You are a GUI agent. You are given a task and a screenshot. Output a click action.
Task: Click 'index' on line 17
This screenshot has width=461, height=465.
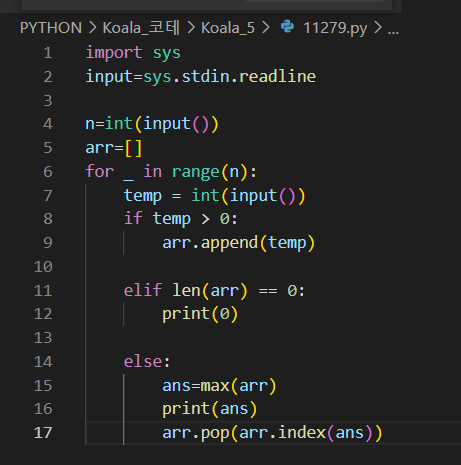pyautogui.click(x=302, y=432)
